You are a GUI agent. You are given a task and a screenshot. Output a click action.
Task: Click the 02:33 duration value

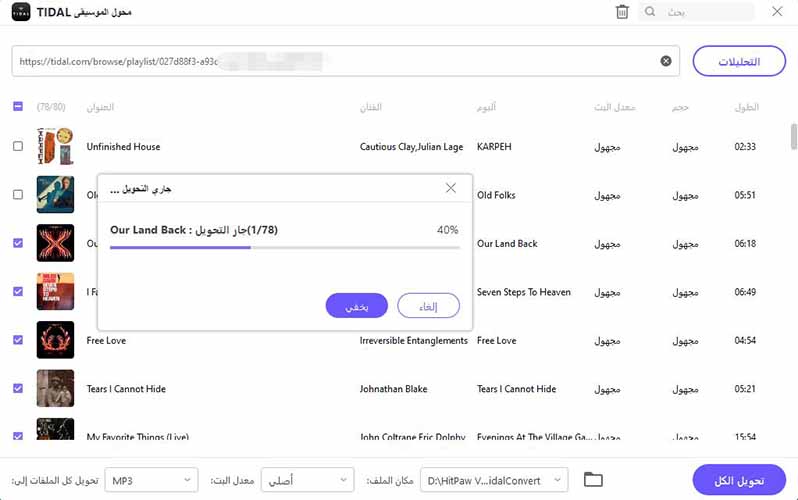point(745,147)
